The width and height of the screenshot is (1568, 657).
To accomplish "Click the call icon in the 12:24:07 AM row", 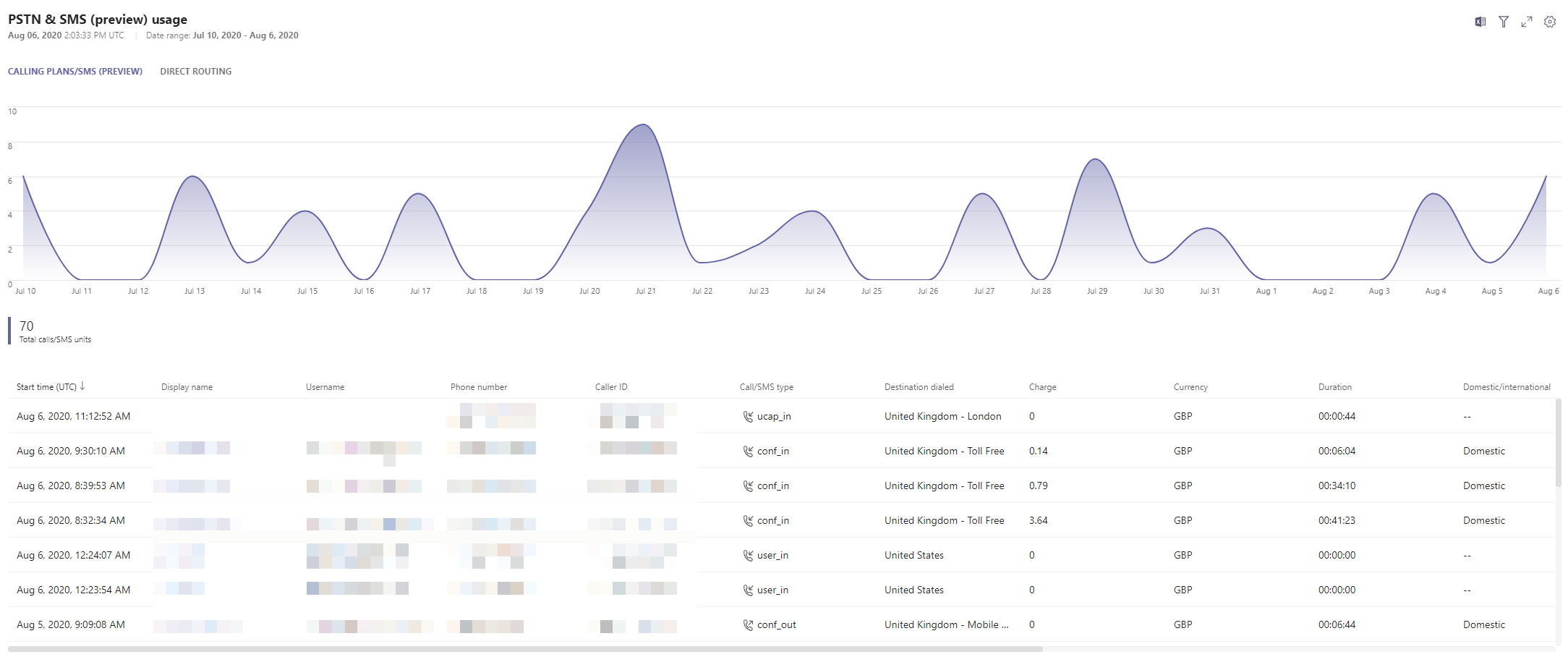I will tap(748, 556).
